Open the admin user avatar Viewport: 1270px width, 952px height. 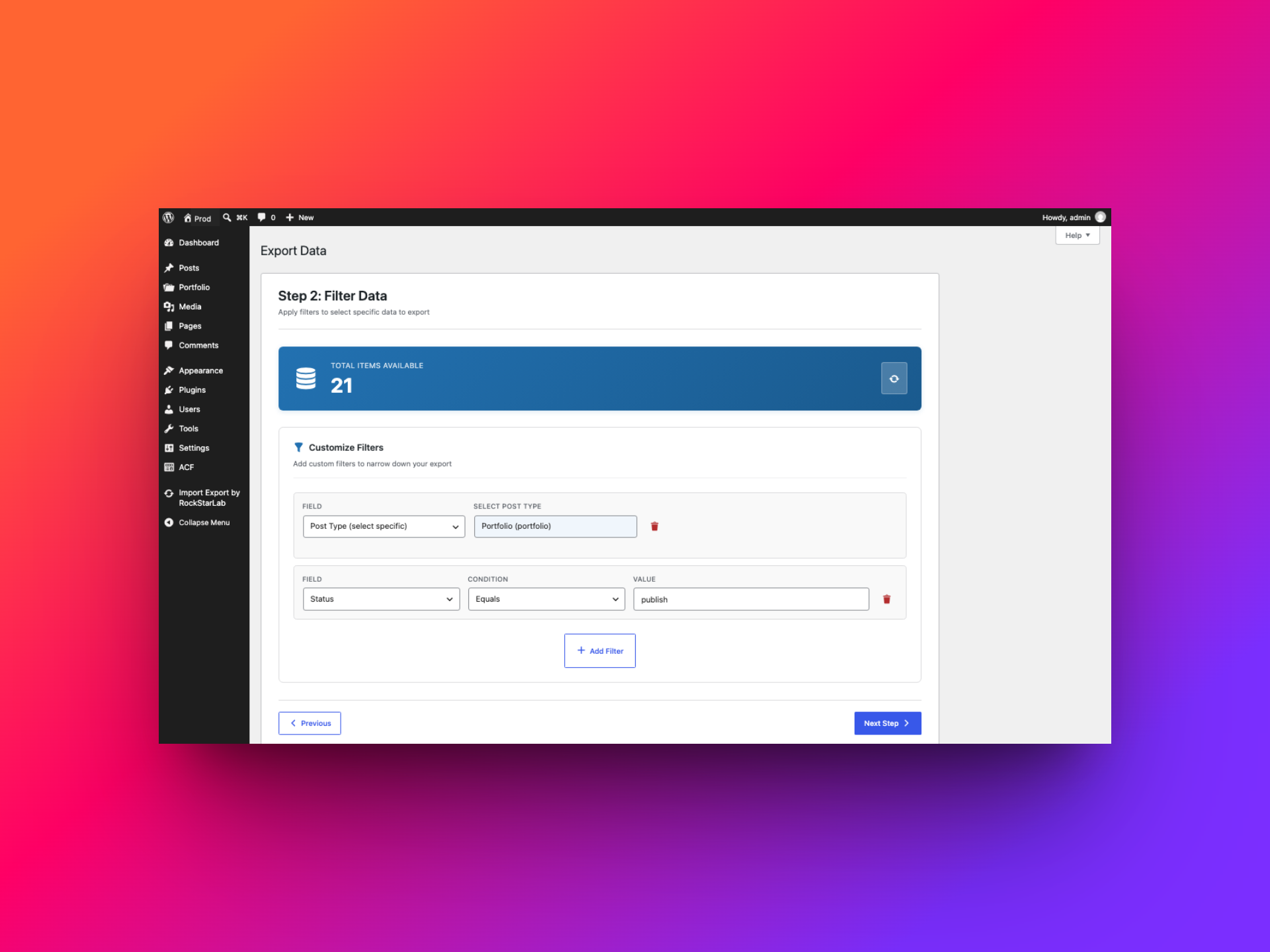(x=1100, y=218)
